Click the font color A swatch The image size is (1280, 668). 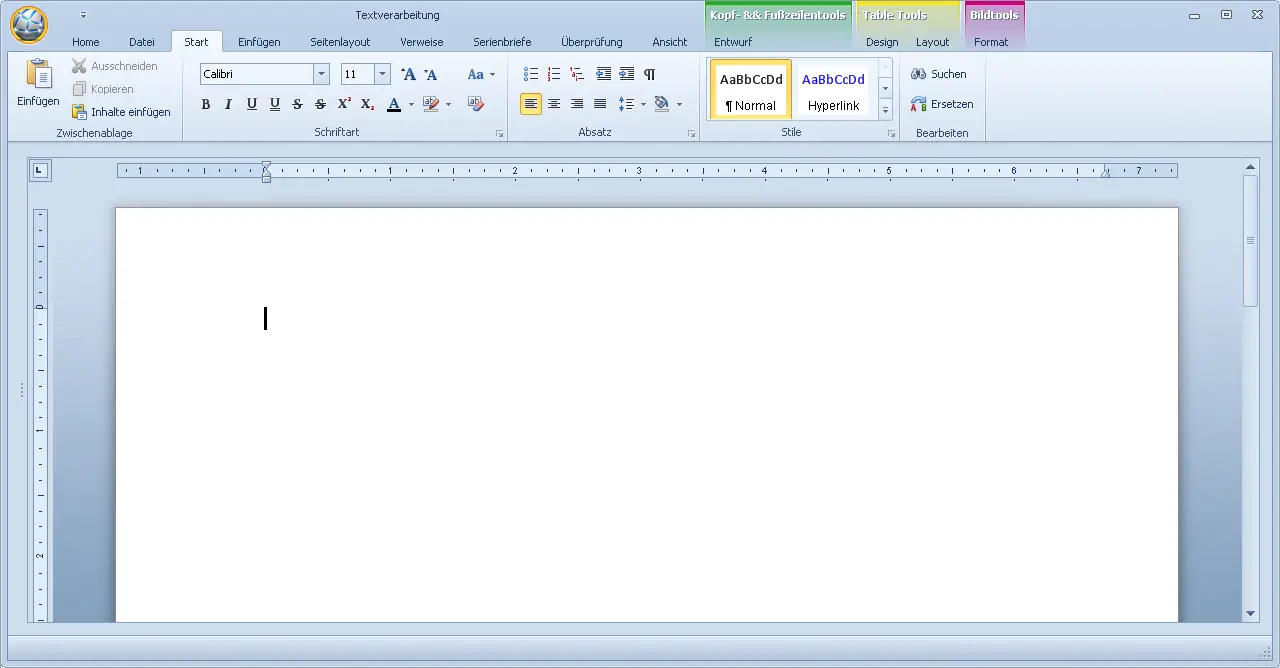394,104
